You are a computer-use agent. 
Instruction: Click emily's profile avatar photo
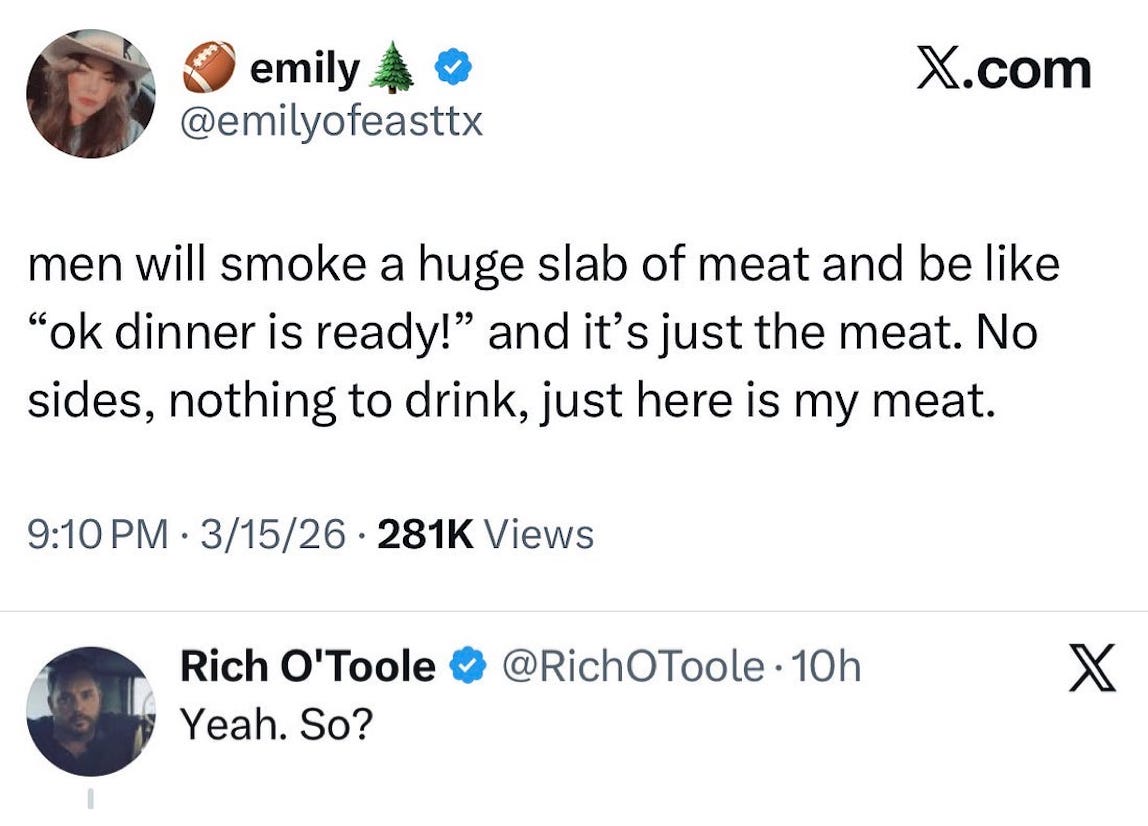90,93
